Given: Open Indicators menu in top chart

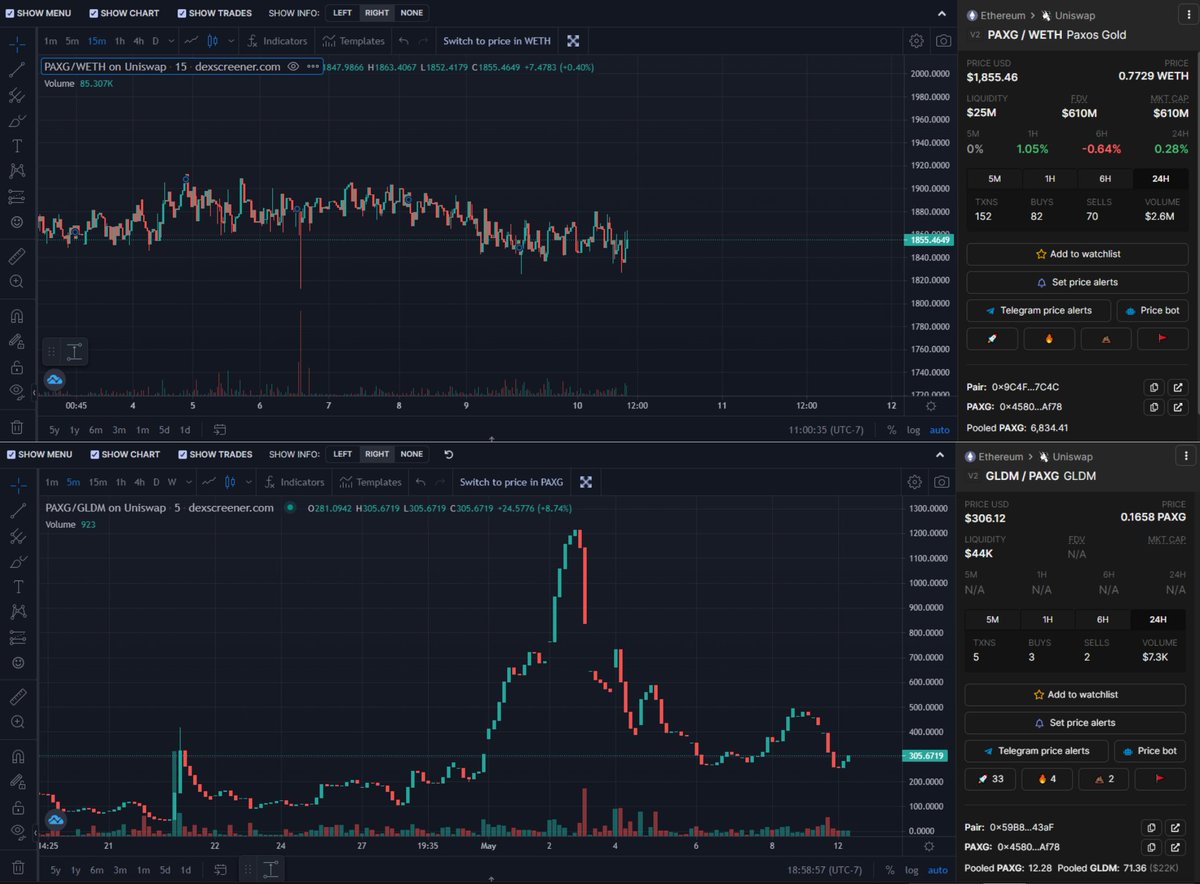Looking at the screenshot, I should pos(278,41).
